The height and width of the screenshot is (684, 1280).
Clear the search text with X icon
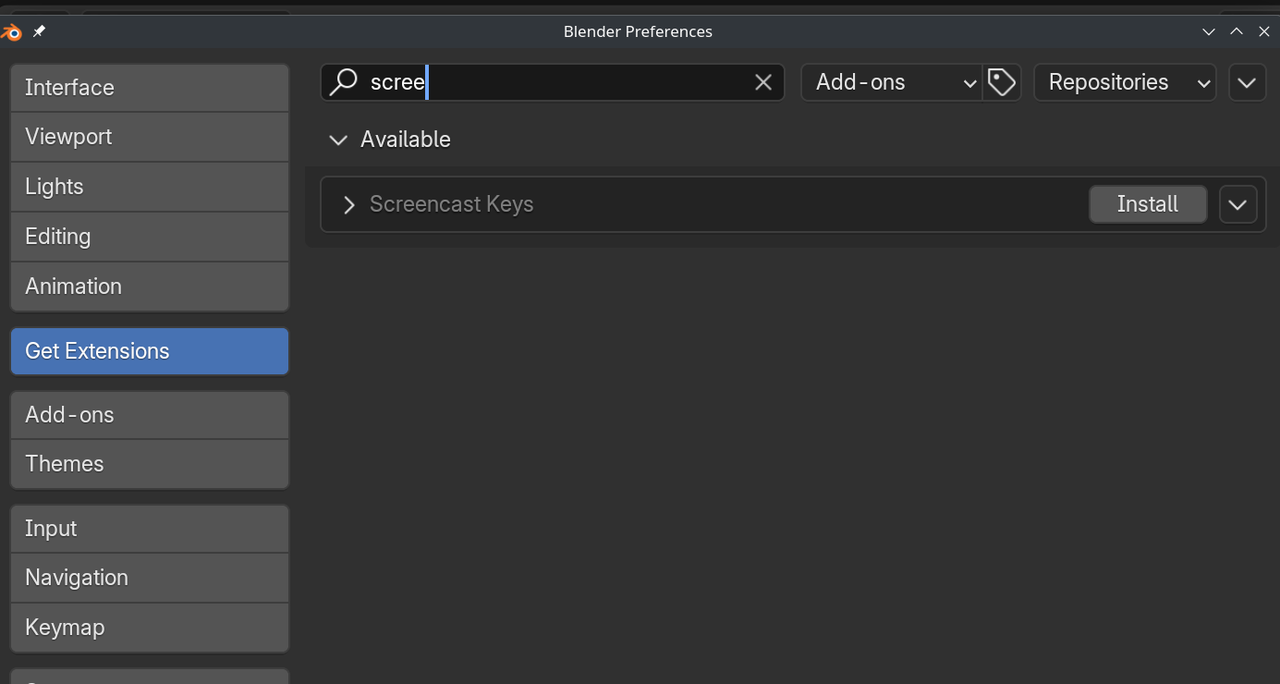[x=763, y=82]
